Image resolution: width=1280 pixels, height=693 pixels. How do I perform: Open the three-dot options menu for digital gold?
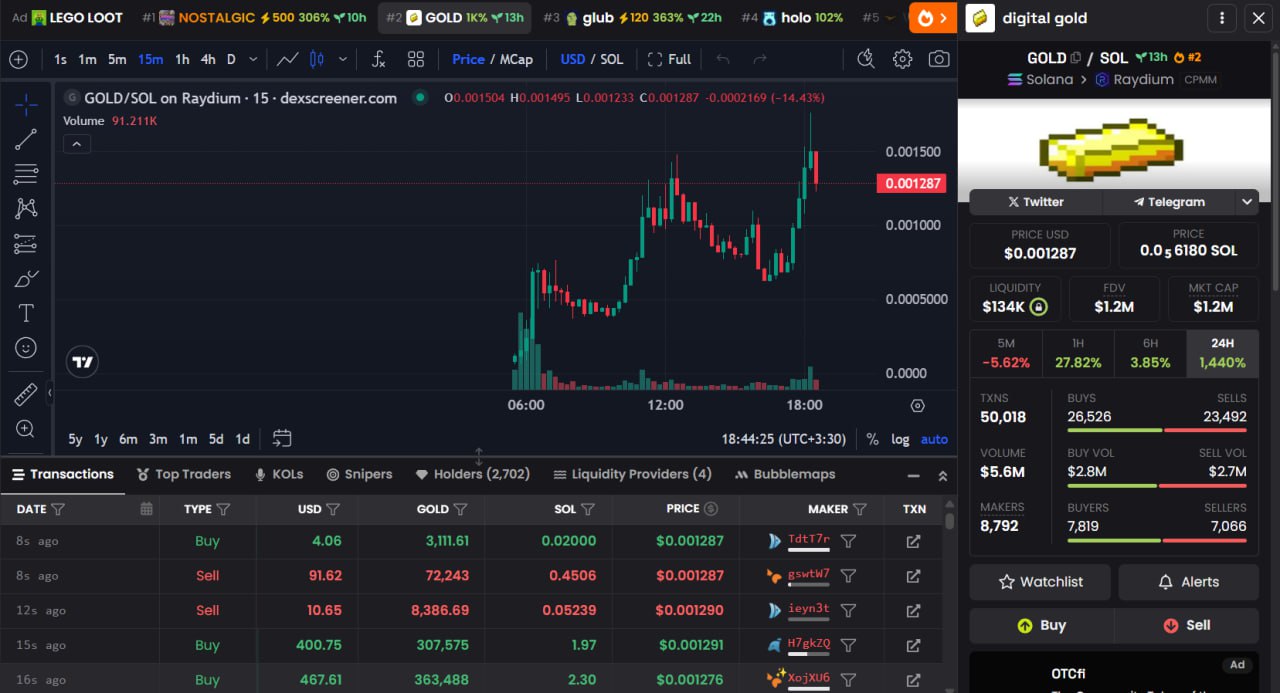[x=1221, y=18]
